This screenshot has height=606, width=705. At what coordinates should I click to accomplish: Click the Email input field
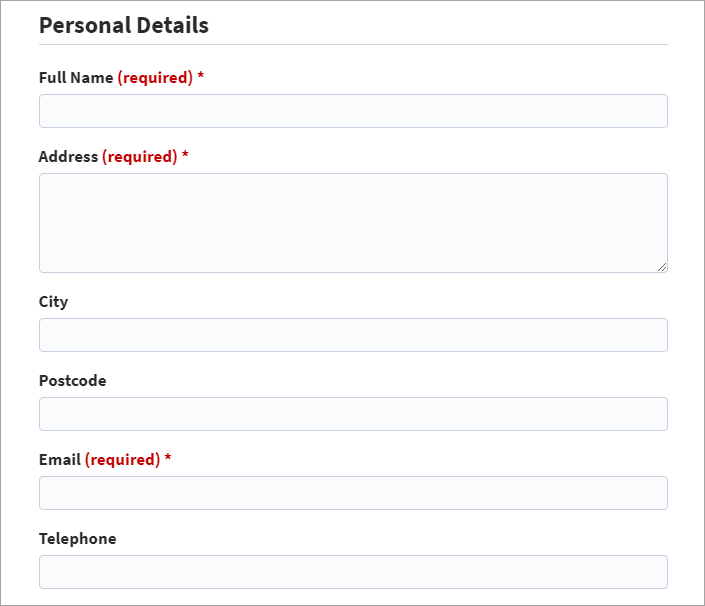click(353, 493)
